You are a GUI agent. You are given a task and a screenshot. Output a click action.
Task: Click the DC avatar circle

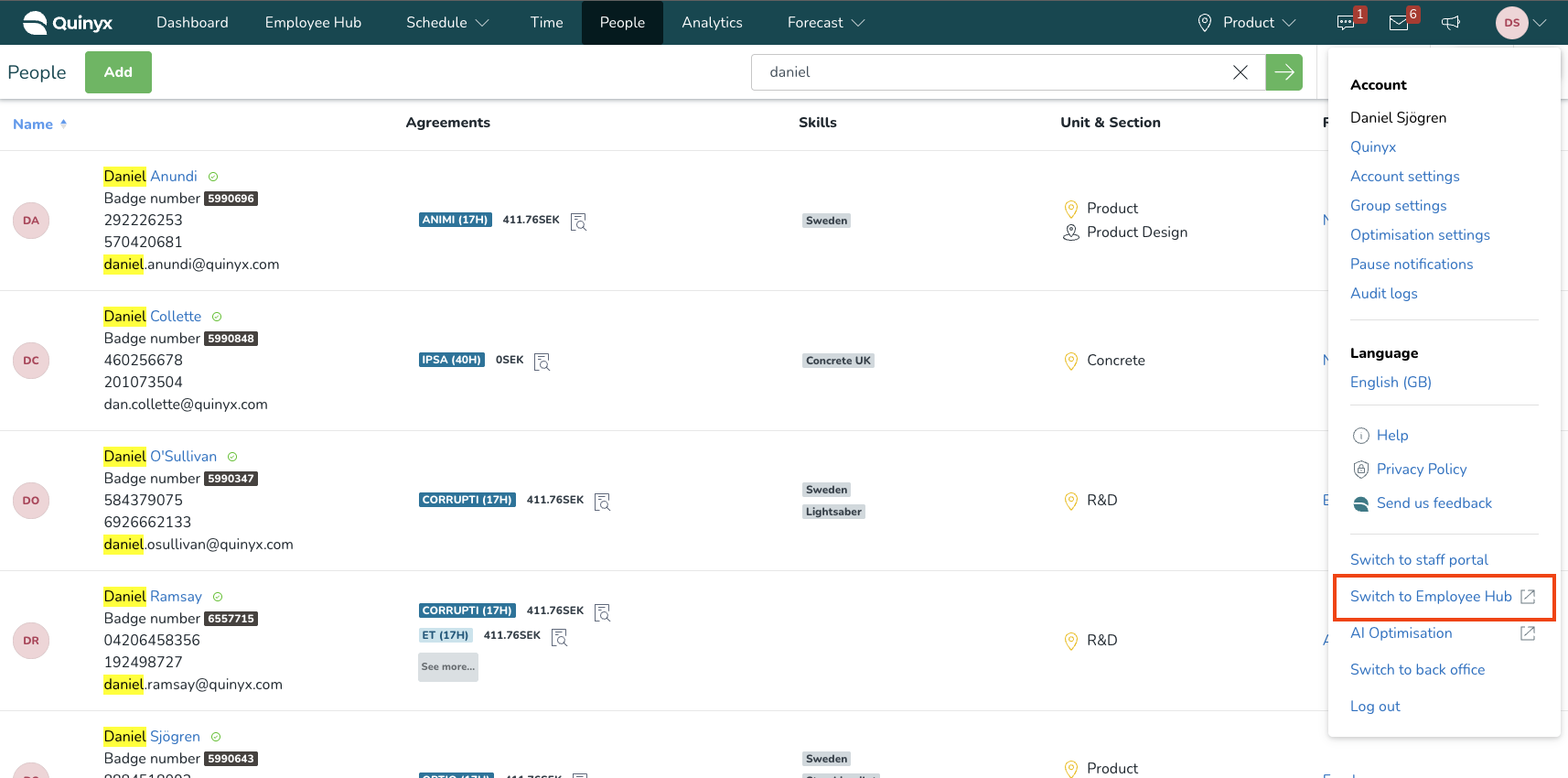31,361
